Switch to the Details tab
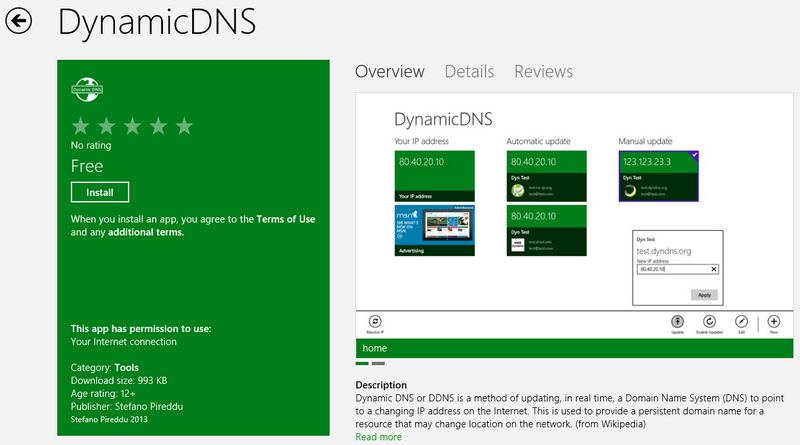The width and height of the screenshot is (800, 445). [x=469, y=71]
